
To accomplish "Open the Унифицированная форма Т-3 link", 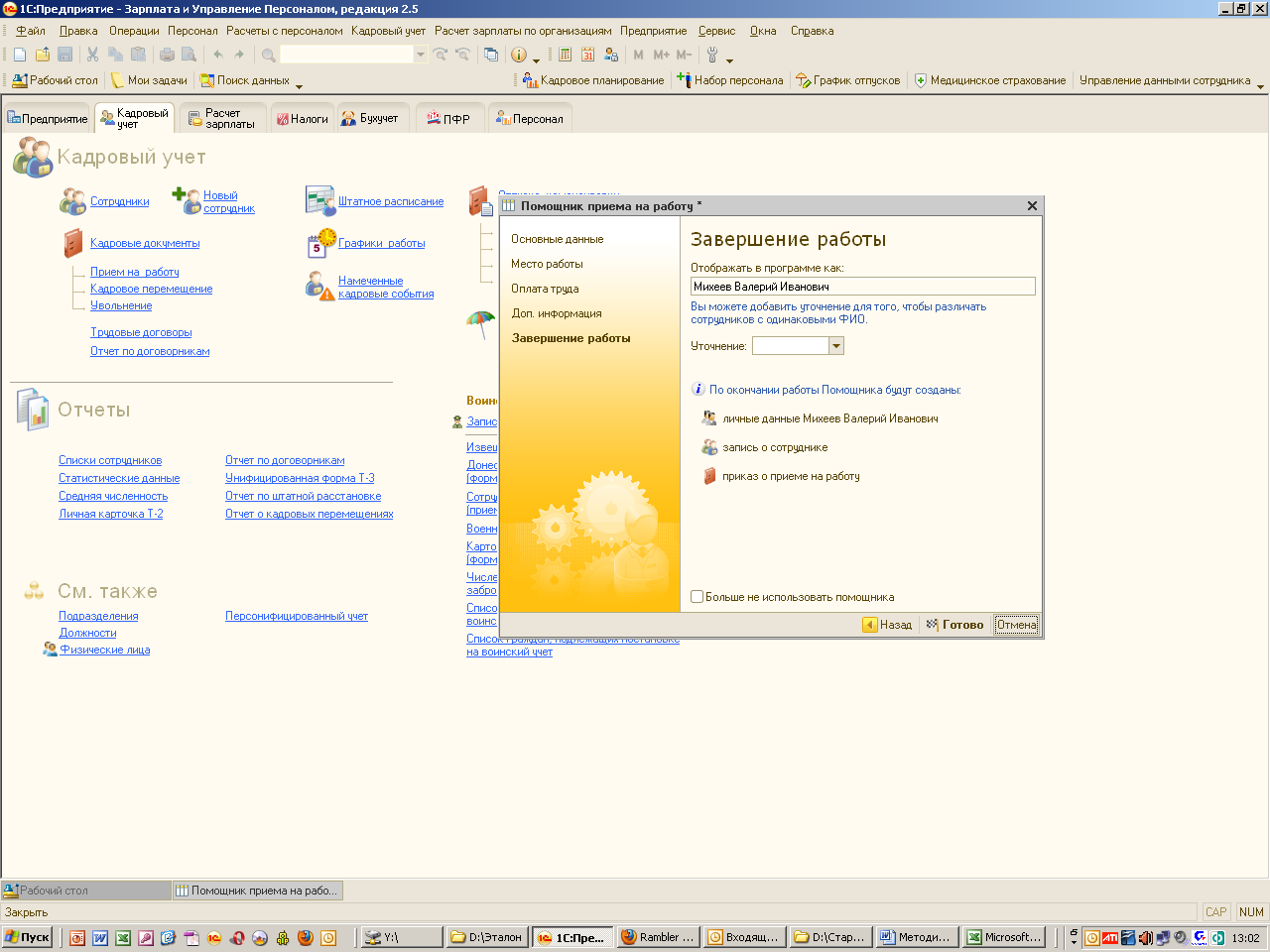I will [x=300, y=478].
